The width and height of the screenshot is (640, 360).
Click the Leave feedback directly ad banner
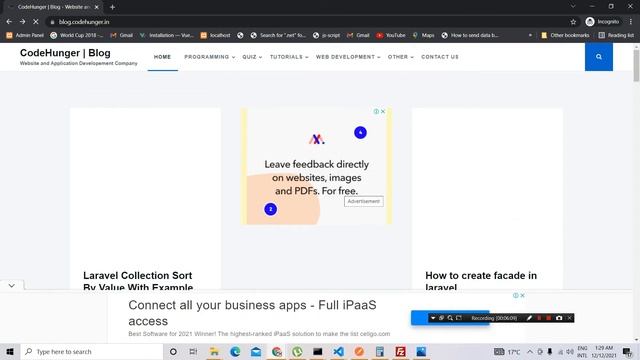point(316,166)
